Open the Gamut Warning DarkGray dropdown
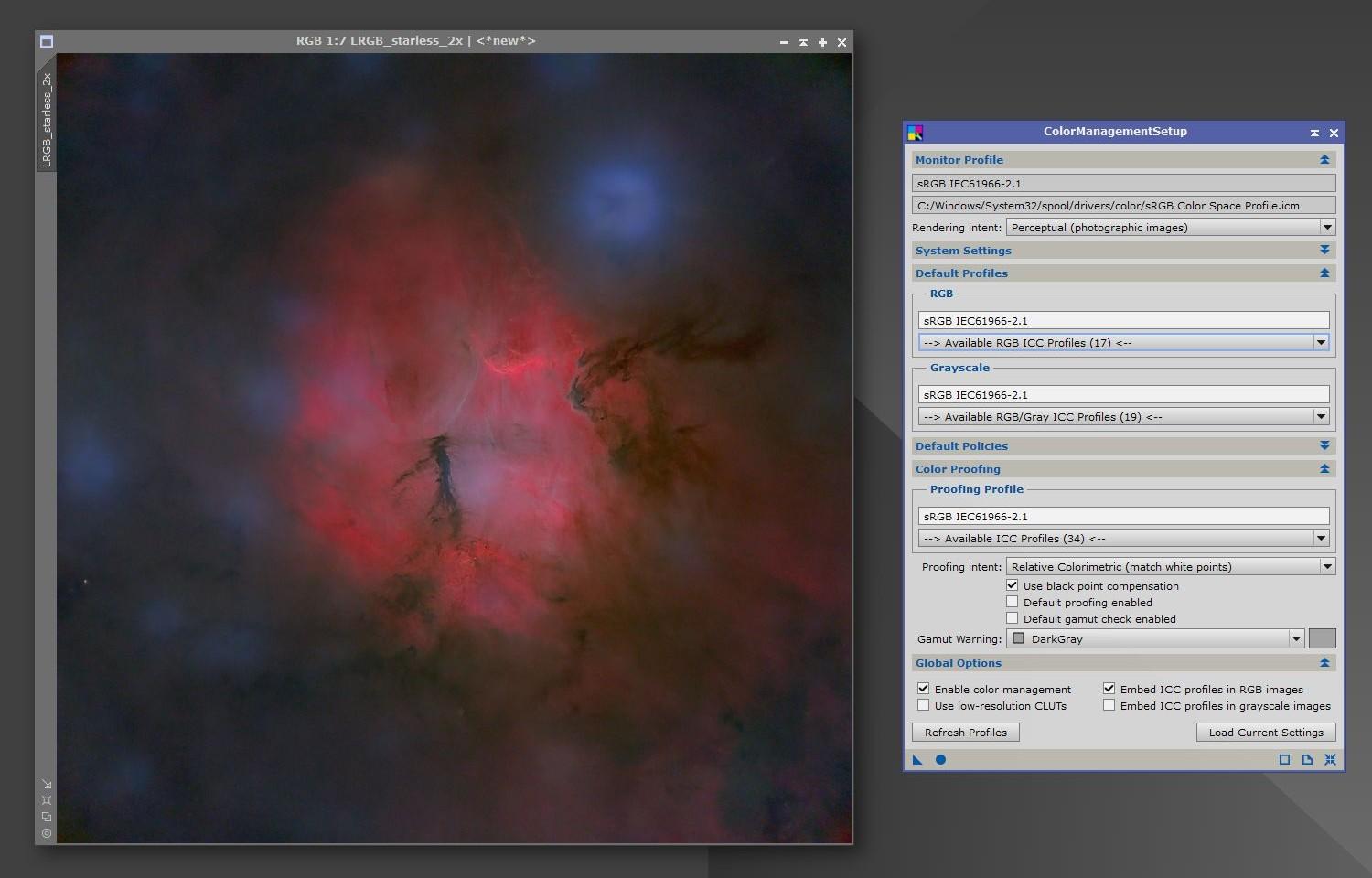 point(1155,638)
